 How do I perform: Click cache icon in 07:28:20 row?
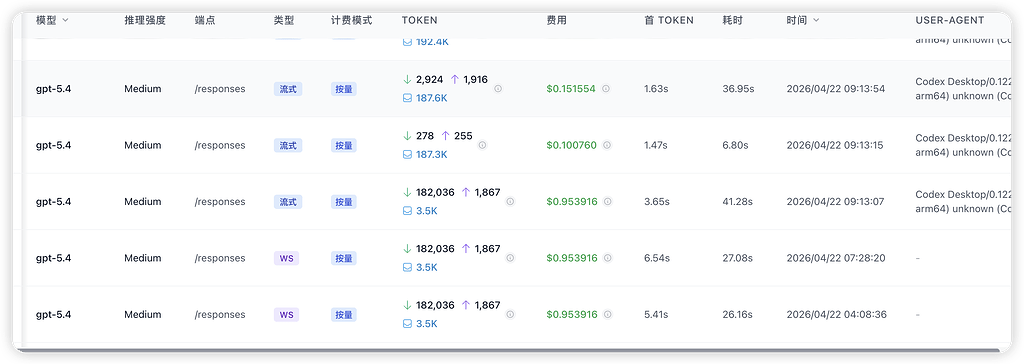pyautogui.click(x=408, y=267)
